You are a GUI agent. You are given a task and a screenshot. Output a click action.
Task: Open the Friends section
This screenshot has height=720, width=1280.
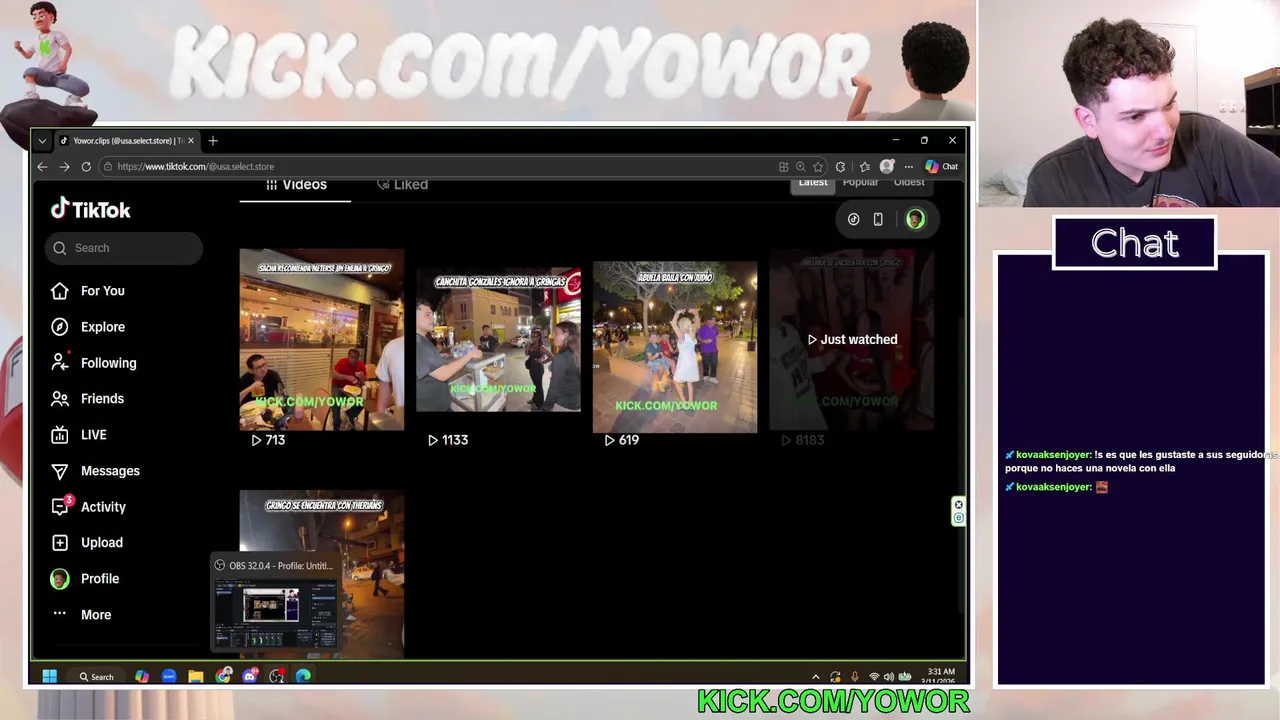(88, 399)
